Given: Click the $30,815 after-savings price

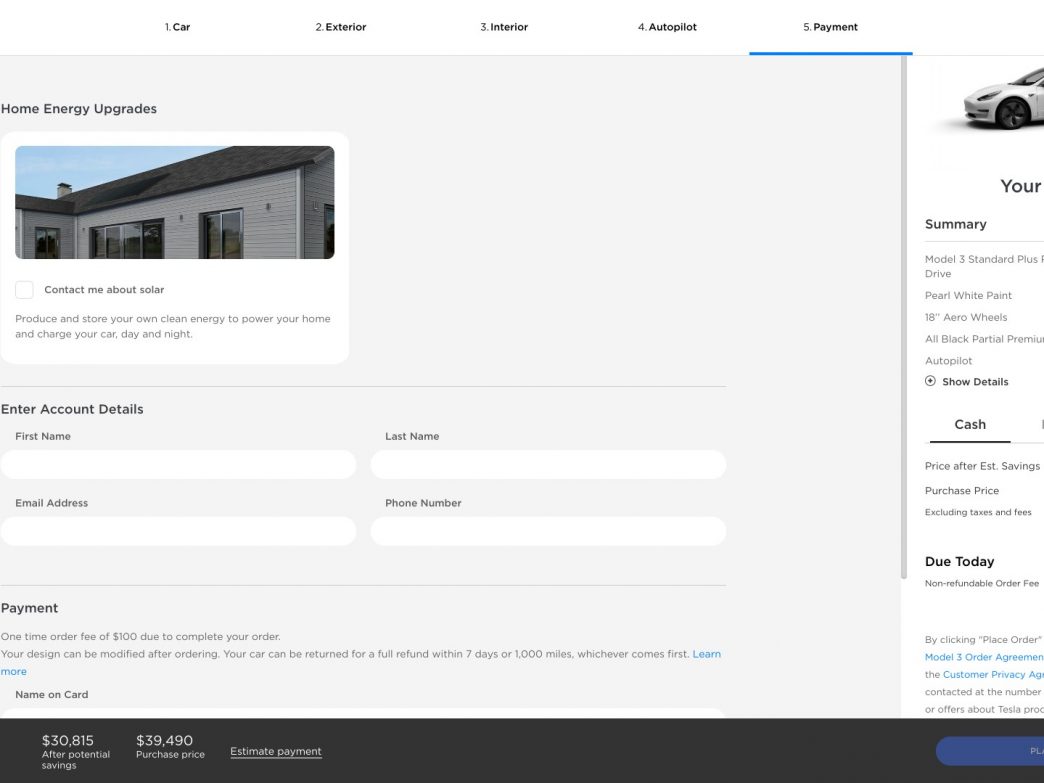Looking at the screenshot, I should (x=68, y=740).
